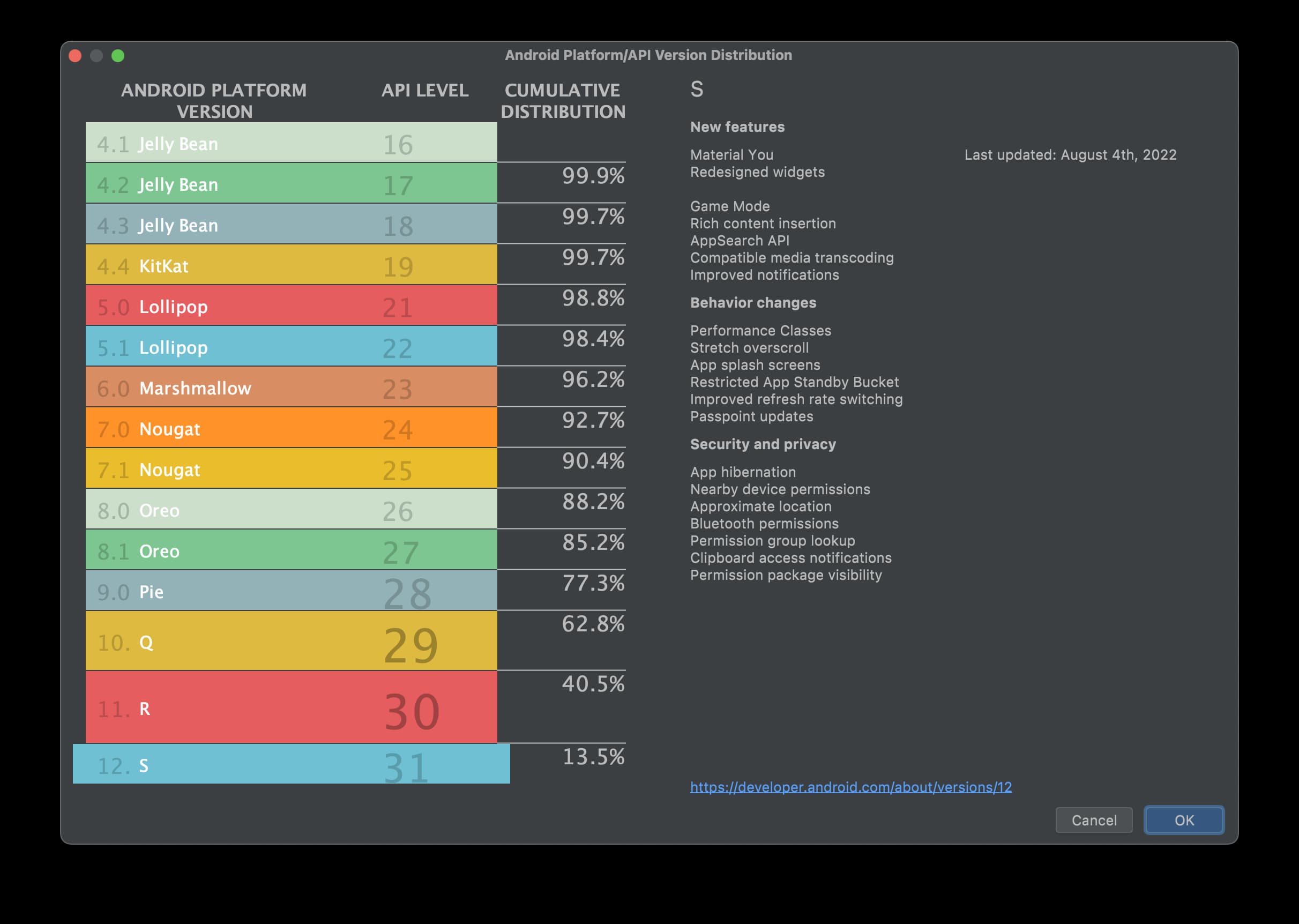Choose the Android 11 R row
The image size is (1299, 924).
(x=290, y=707)
